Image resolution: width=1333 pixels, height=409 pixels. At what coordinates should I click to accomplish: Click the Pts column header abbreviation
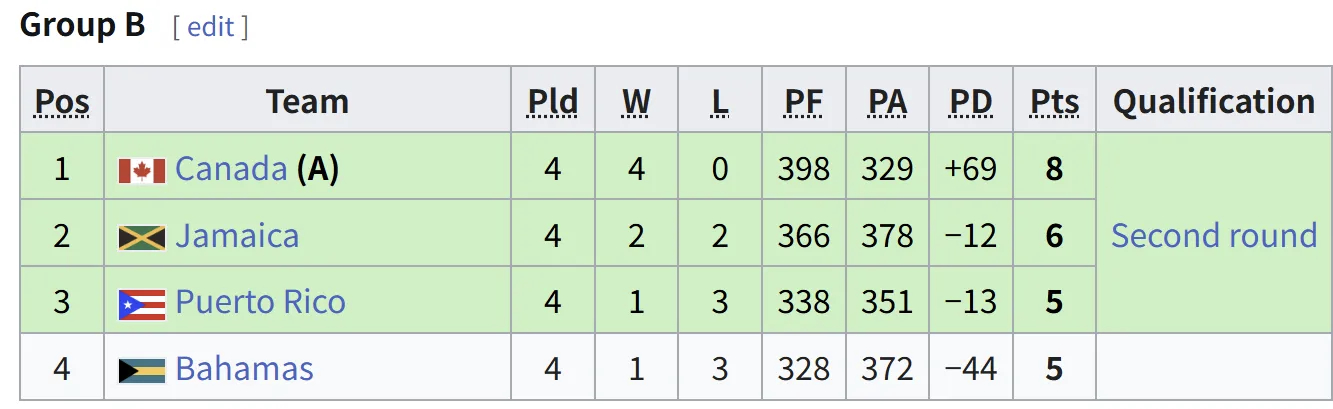(1054, 101)
